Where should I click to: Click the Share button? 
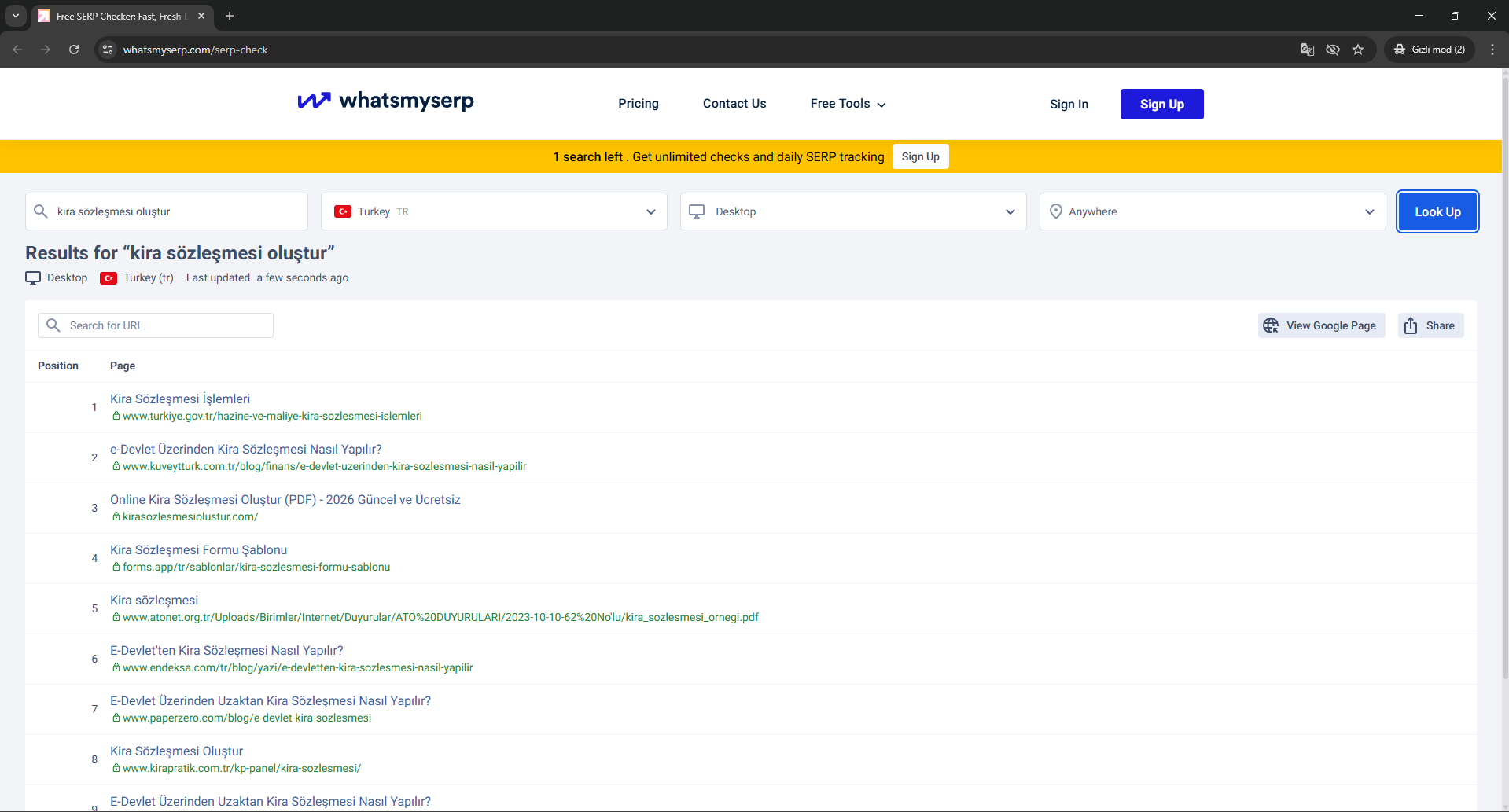(x=1431, y=325)
